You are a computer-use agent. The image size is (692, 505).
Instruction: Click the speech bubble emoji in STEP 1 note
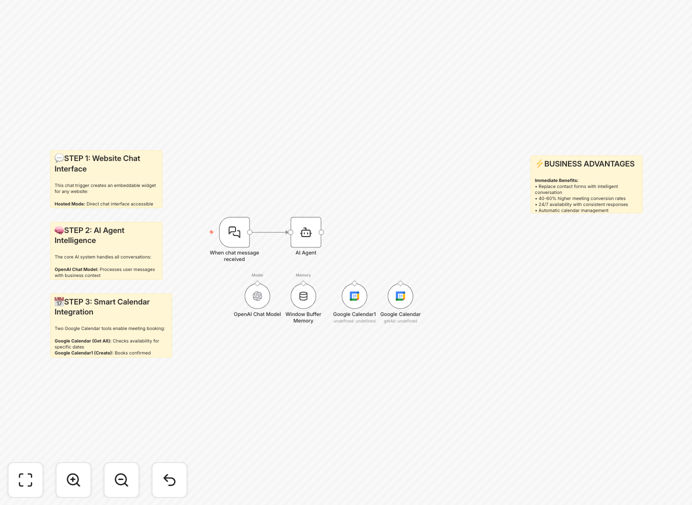click(59, 158)
